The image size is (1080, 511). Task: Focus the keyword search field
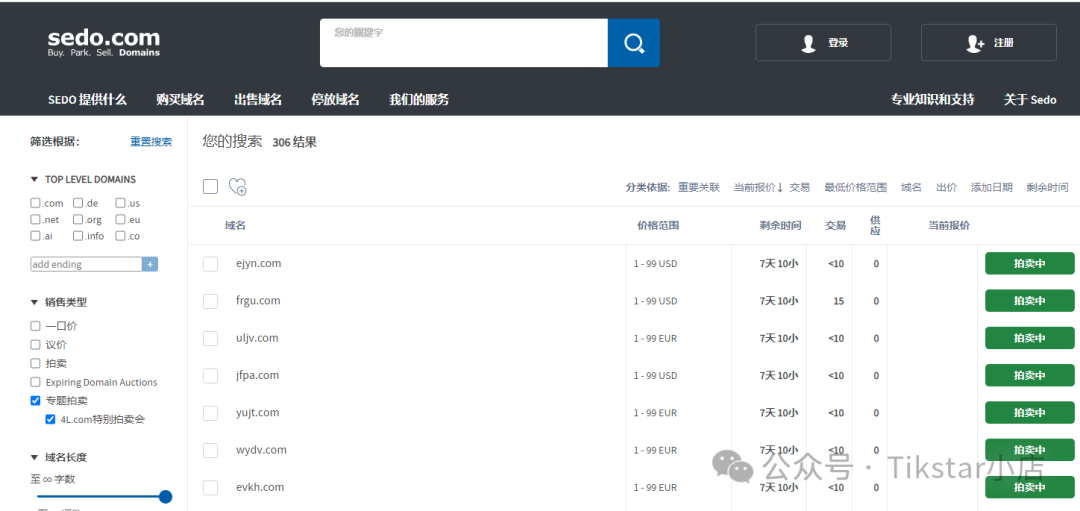click(x=464, y=43)
